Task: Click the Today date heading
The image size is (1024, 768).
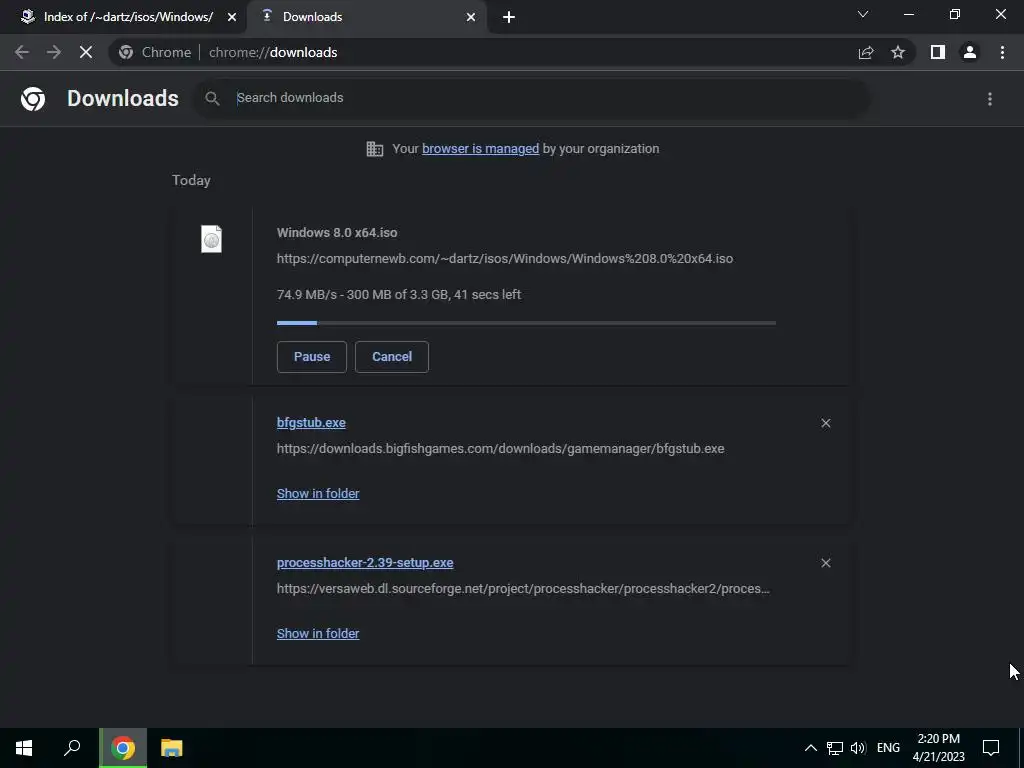Action: coord(191,180)
